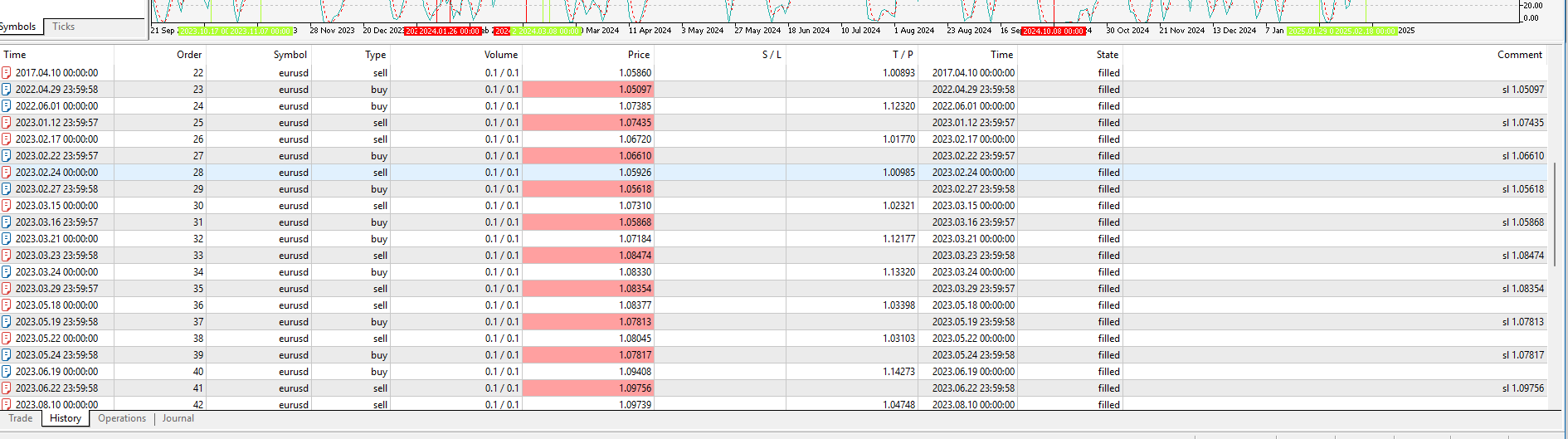Click the 30 Oct 2024 chart date label

(x=1127, y=31)
